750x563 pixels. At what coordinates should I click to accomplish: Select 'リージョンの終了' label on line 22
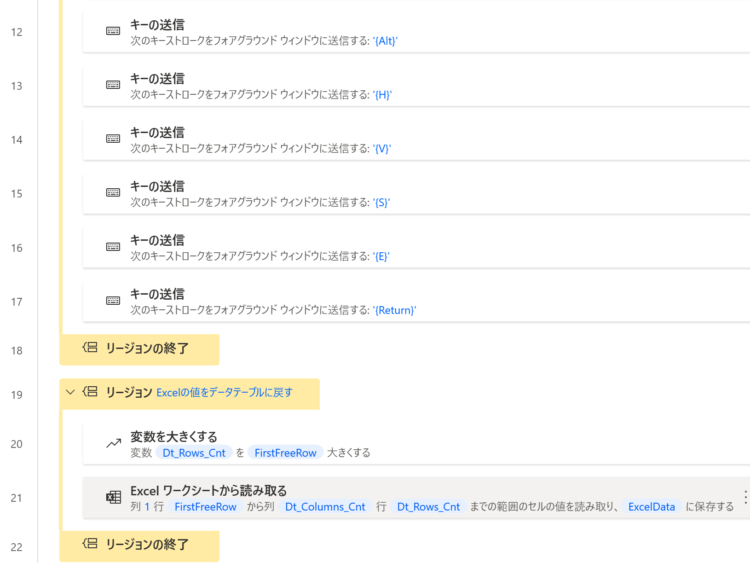point(147,544)
